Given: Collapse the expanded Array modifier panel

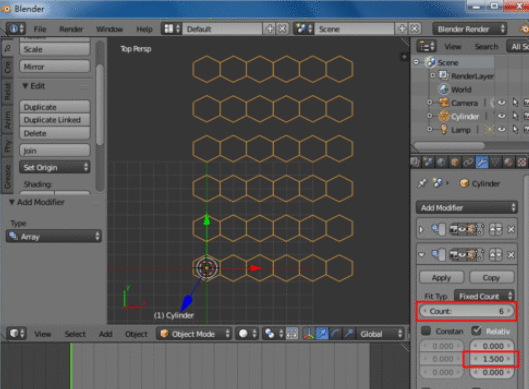Looking at the screenshot, I should [x=421, y=255].
